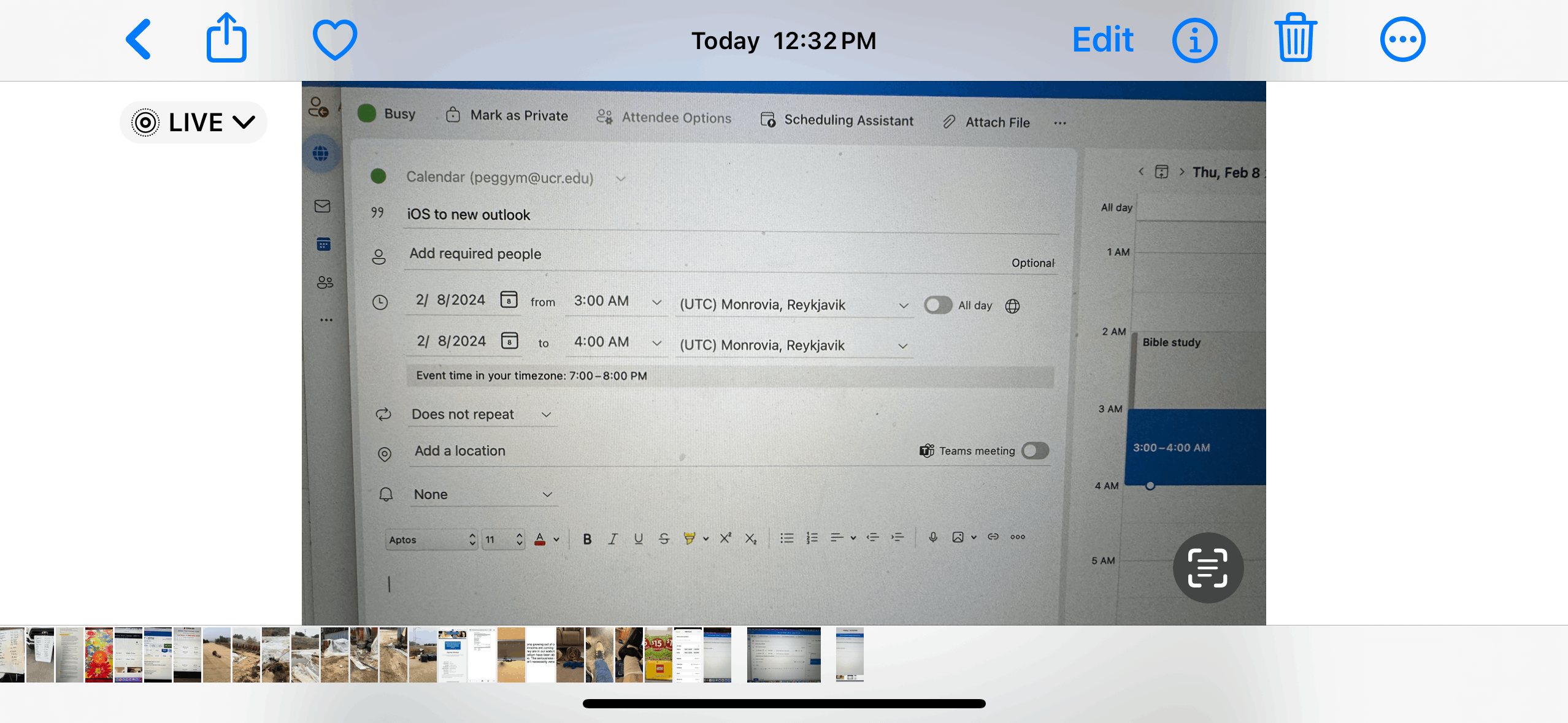
Task: Click the red font color button
Action: click(540, 539)
